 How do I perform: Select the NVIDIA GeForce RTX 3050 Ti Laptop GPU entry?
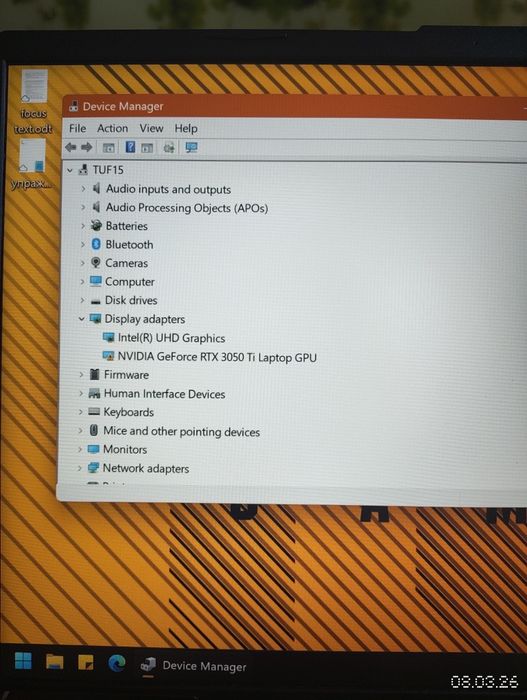coord(217,357)
